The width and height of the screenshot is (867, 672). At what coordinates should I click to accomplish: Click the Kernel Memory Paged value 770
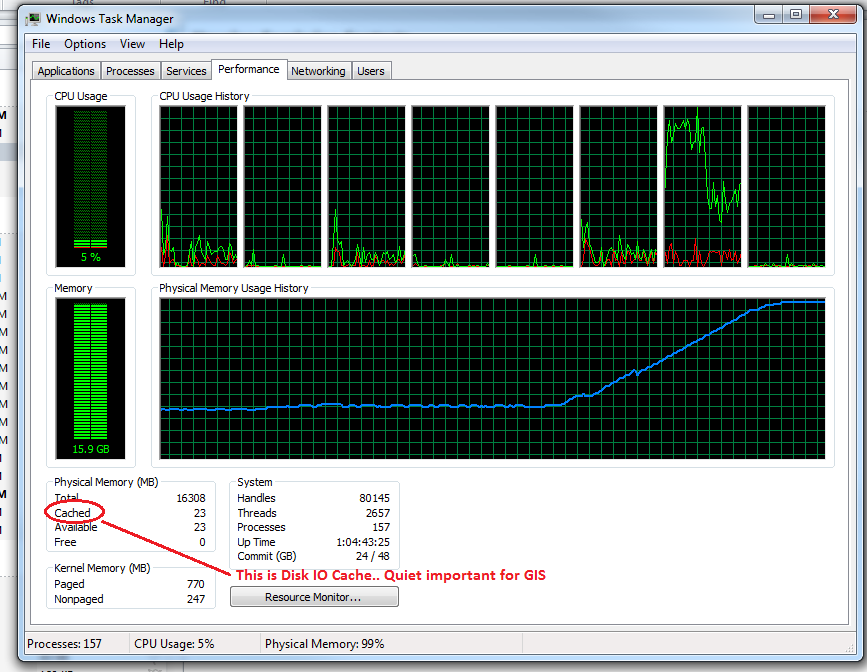click(196, 584)
